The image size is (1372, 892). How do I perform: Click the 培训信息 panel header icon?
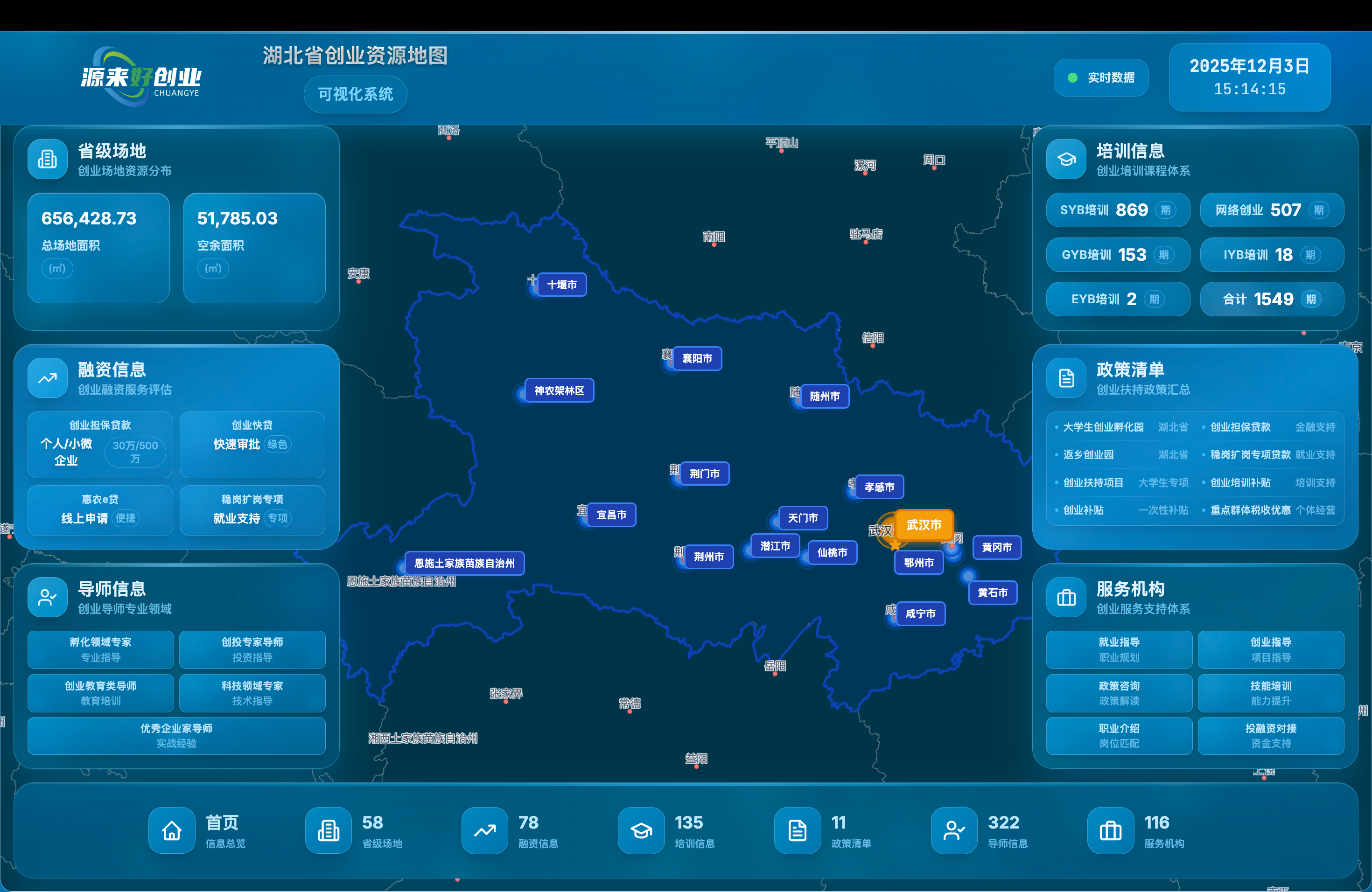coord(1066,159)
